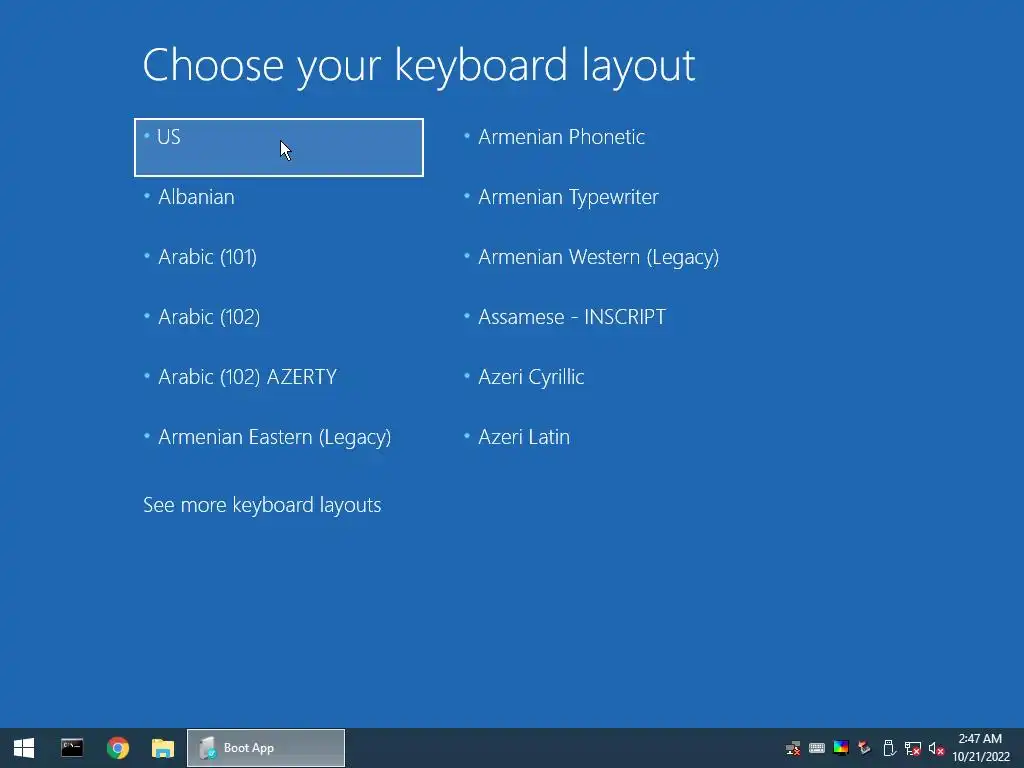The height and width of the screenshot is (768, 1024).
Task: Open Google Chrome from the taskbar
Action: (x=118, y=748)
